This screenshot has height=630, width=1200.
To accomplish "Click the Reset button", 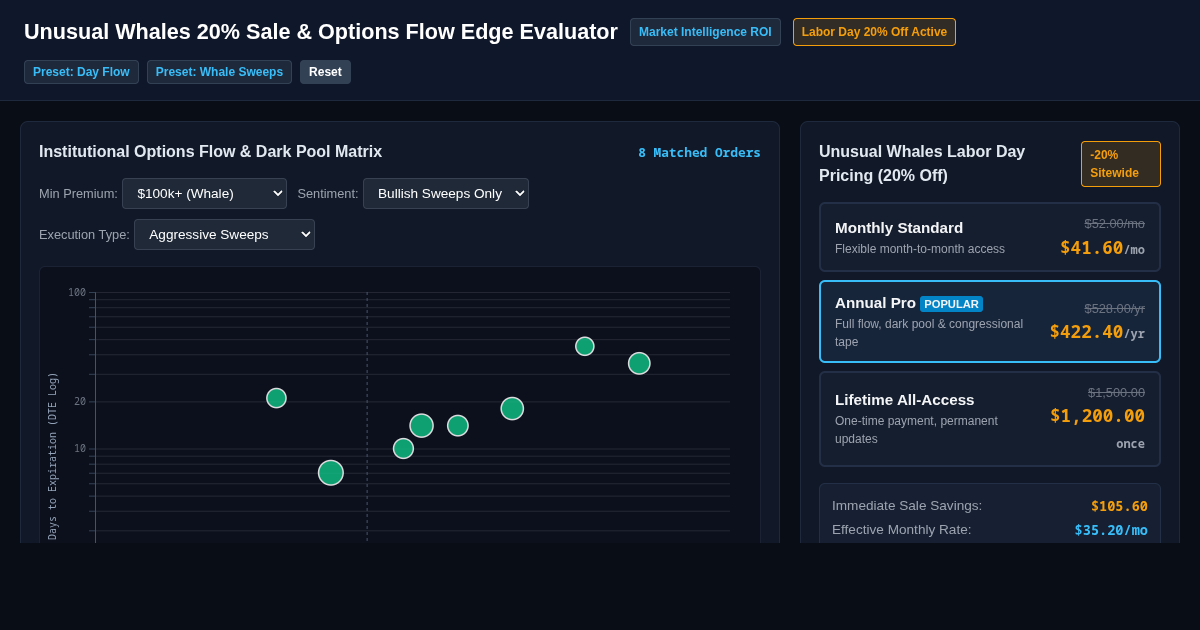I will pos(325,72).
